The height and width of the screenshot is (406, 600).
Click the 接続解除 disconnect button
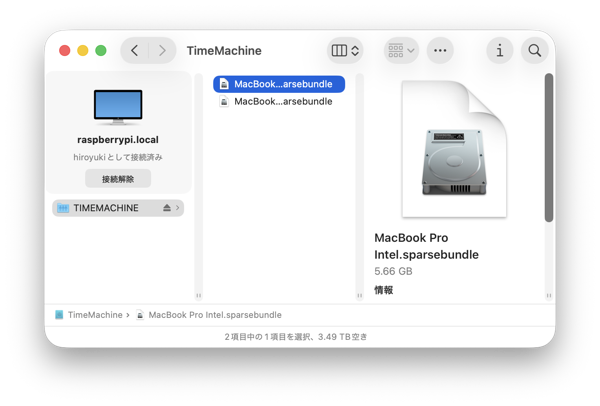click(x=118, y=179)
